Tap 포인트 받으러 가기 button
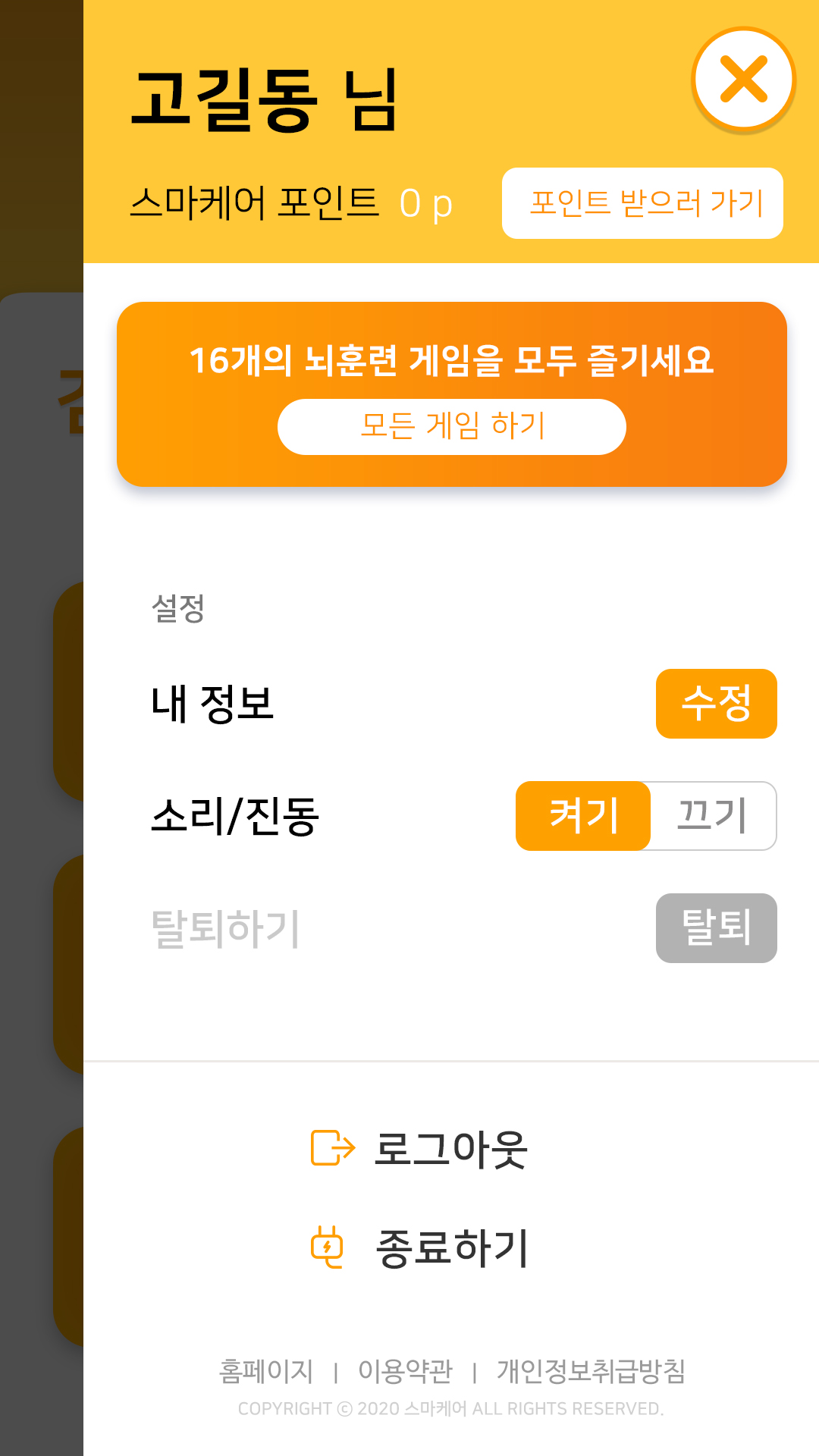Viewport: 819px width, 1456px height. pyautogui.click(x=642, y=203)
